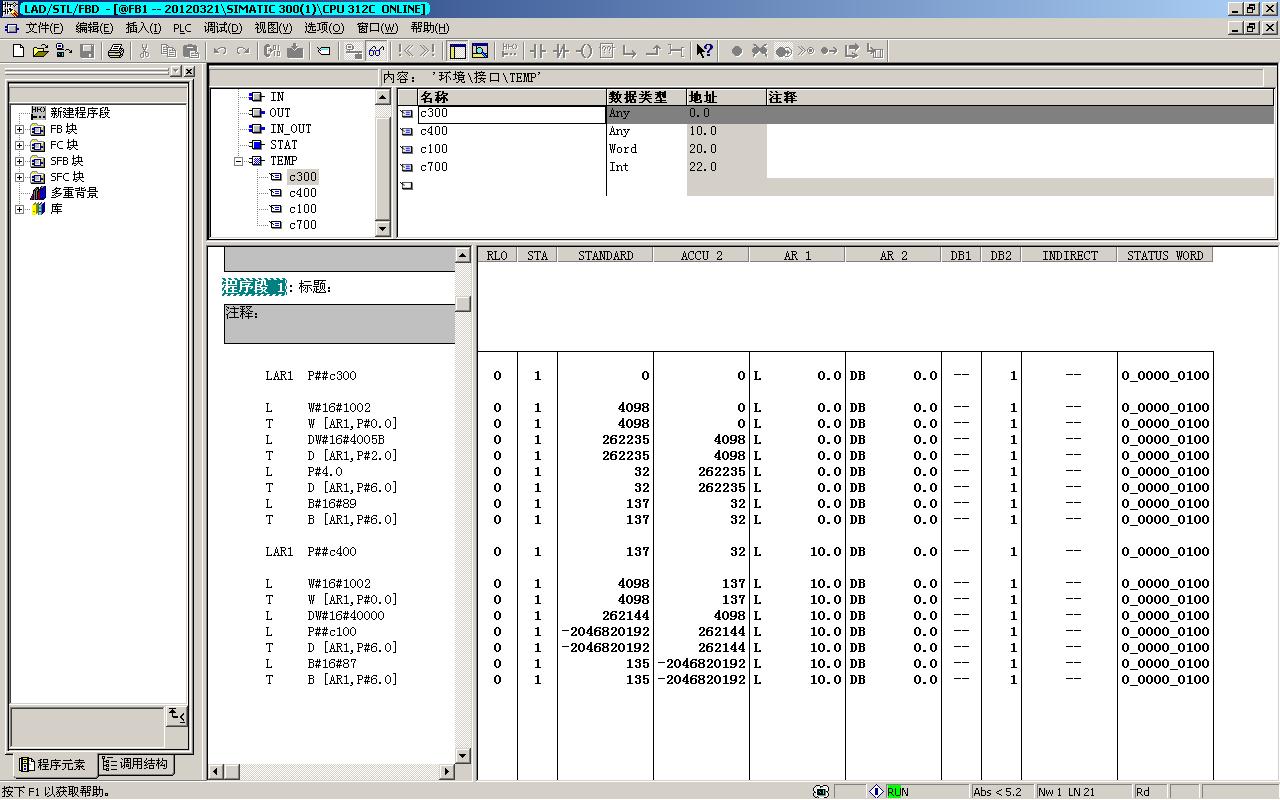Toggle the Overview pane icon

click(x=457, y=51)
